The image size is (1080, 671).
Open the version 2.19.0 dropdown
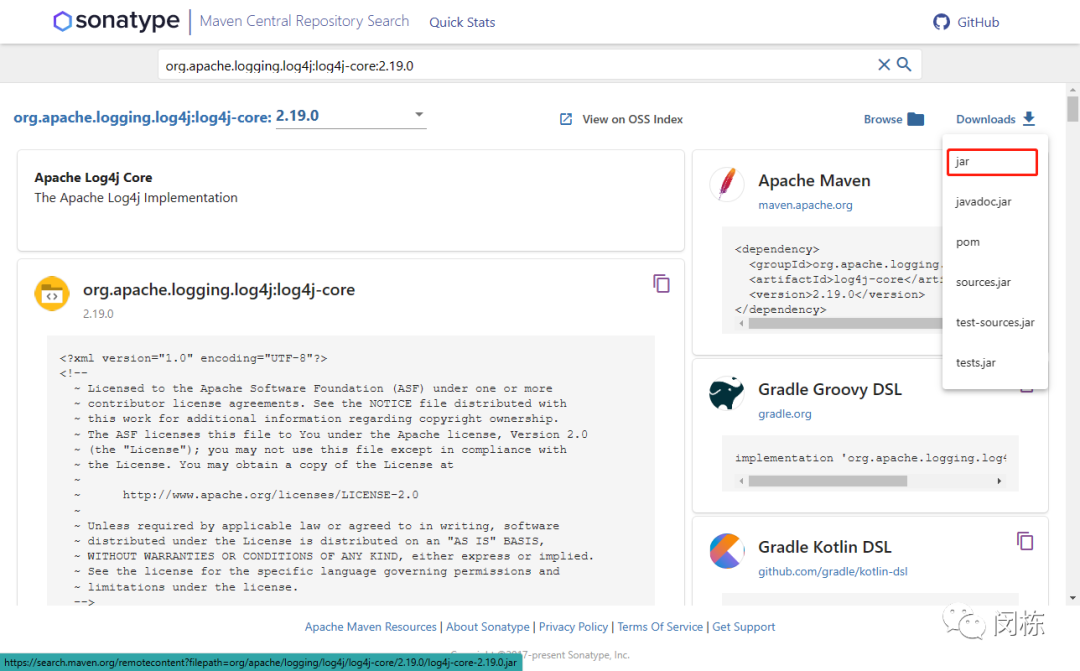tap(351, 116)
